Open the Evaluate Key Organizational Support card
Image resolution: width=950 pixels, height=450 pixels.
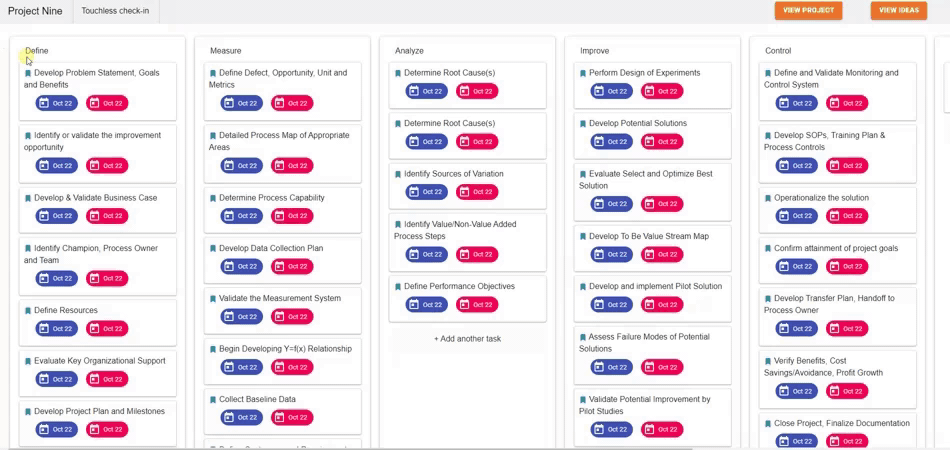tap(99, 361)
